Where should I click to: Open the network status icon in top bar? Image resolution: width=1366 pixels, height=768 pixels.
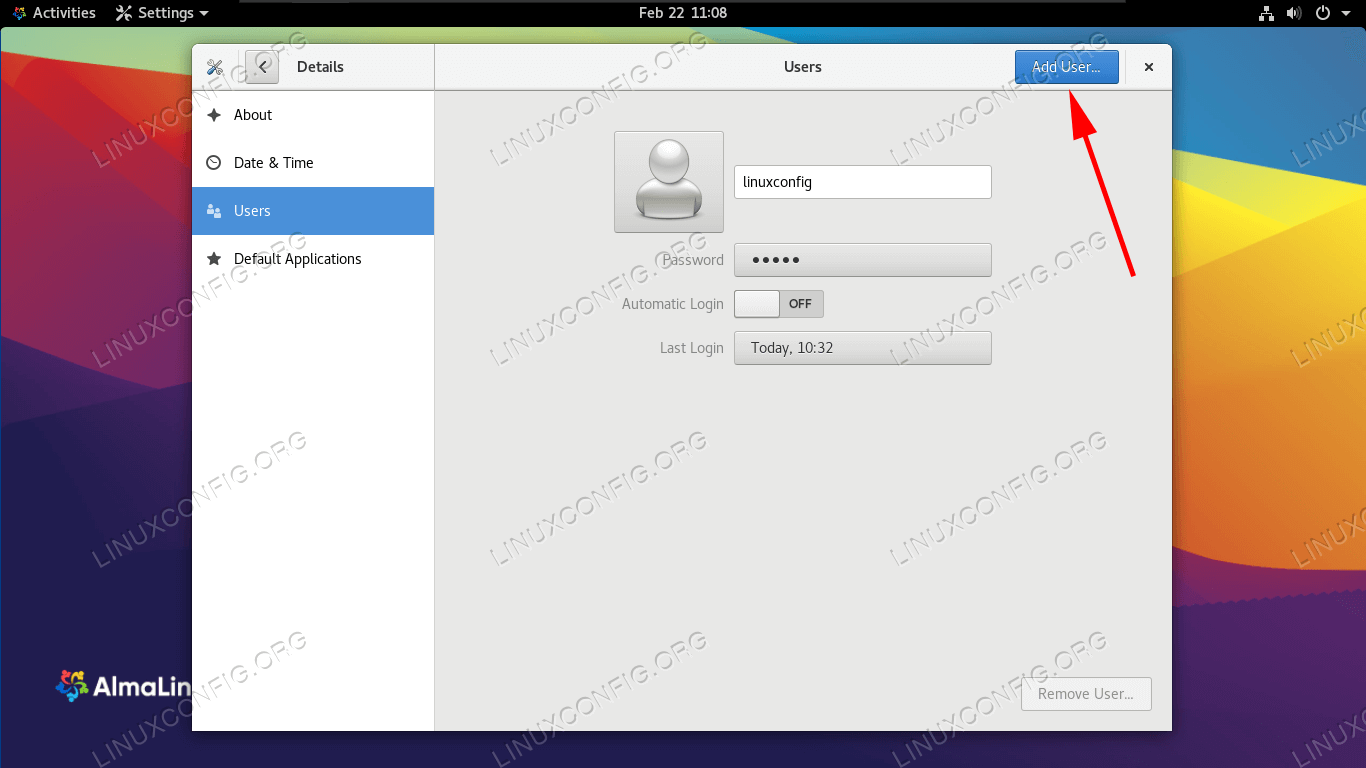click(x=1265, y=13)
